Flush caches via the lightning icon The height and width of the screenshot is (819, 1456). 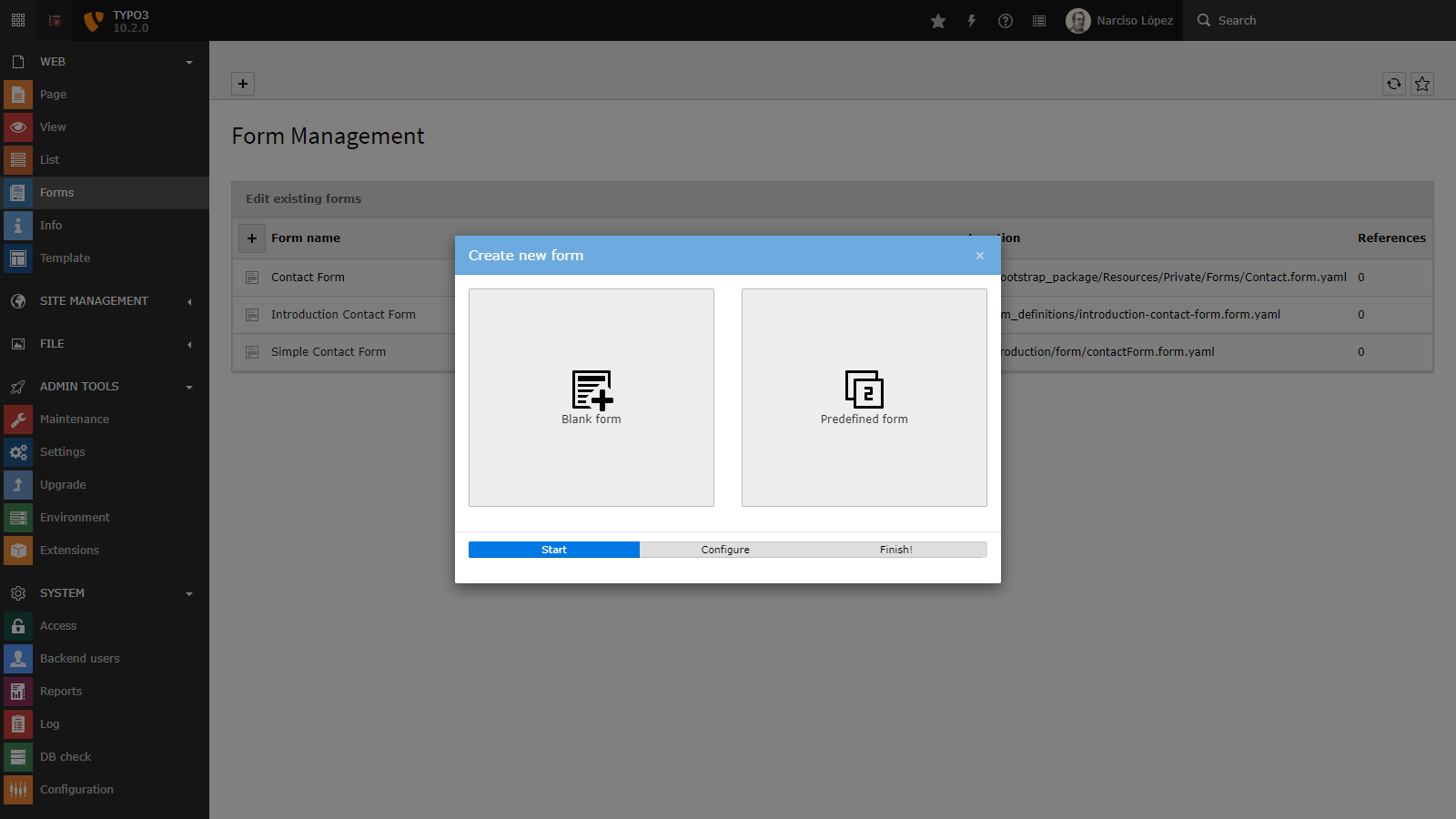tap(972, 20)
